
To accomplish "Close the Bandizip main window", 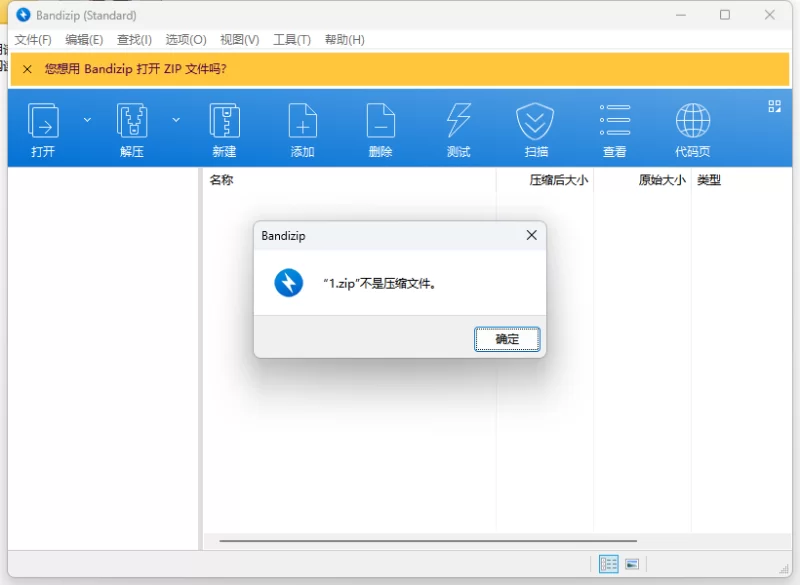I will tap(770, 15).
